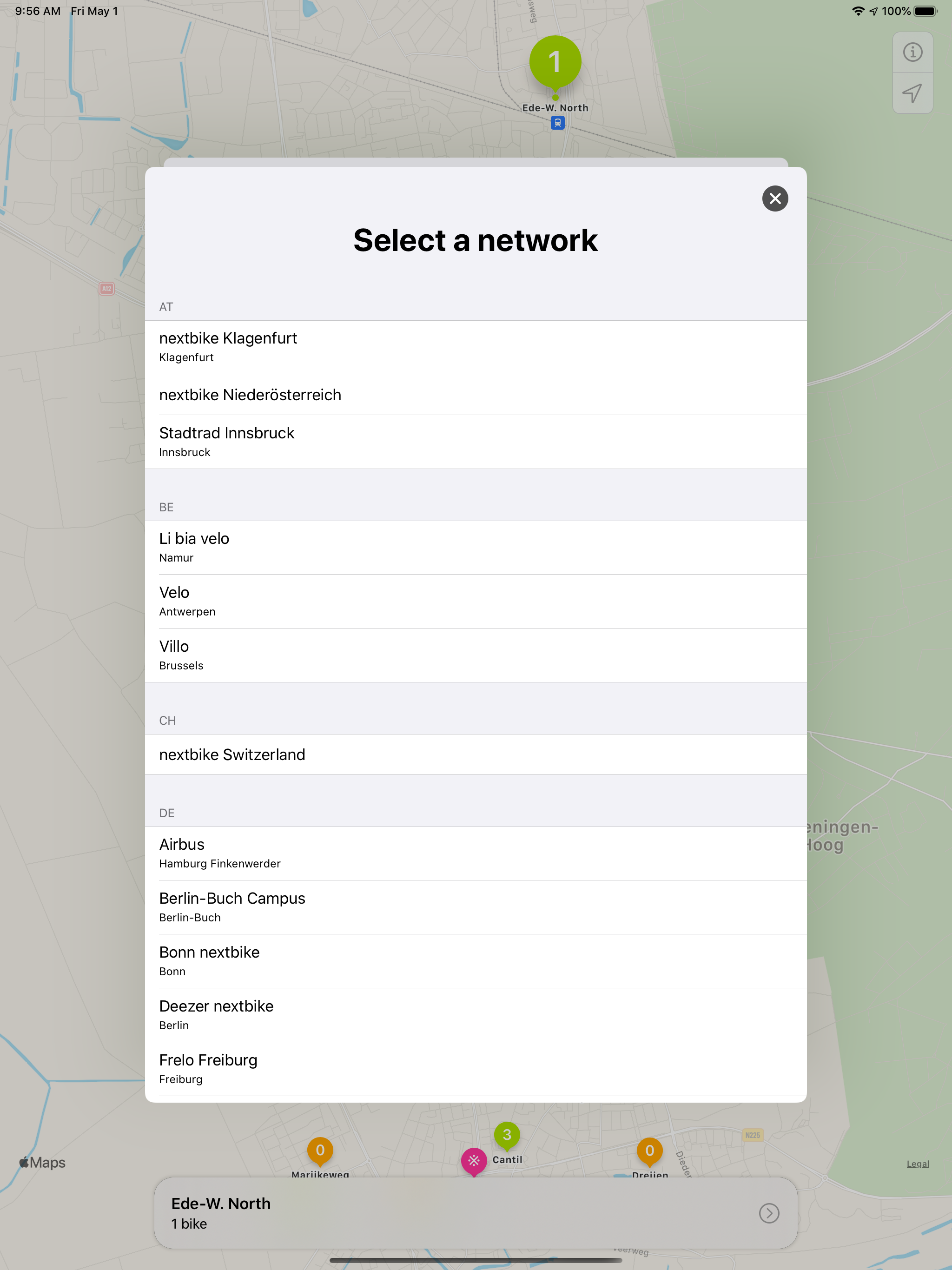Tap orange Dreijen station pin

[x=649, y=1151]
